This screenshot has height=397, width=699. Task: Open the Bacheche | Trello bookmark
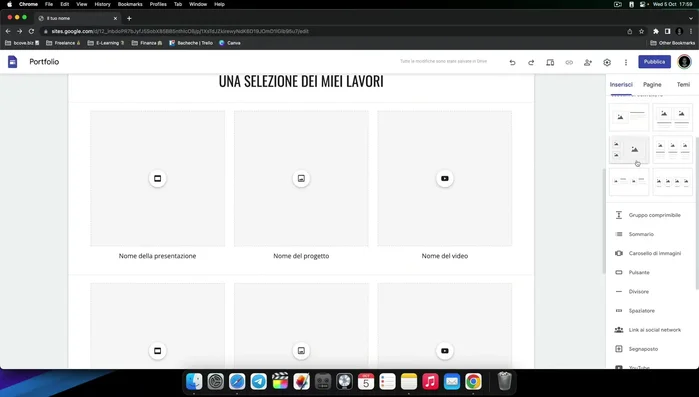pyautogui.click(x=191, y=43)
